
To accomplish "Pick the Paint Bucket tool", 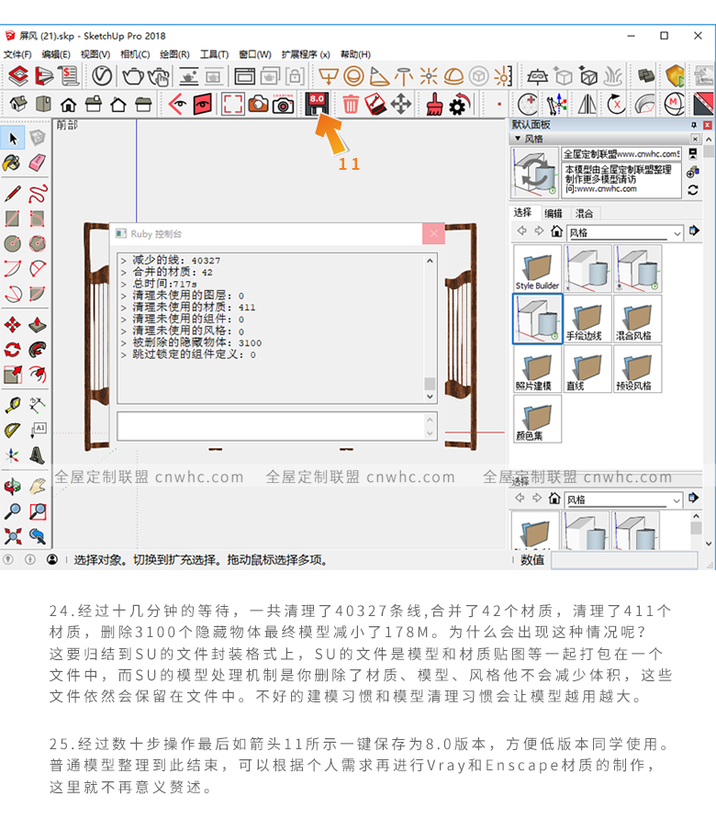I will 13,163.
